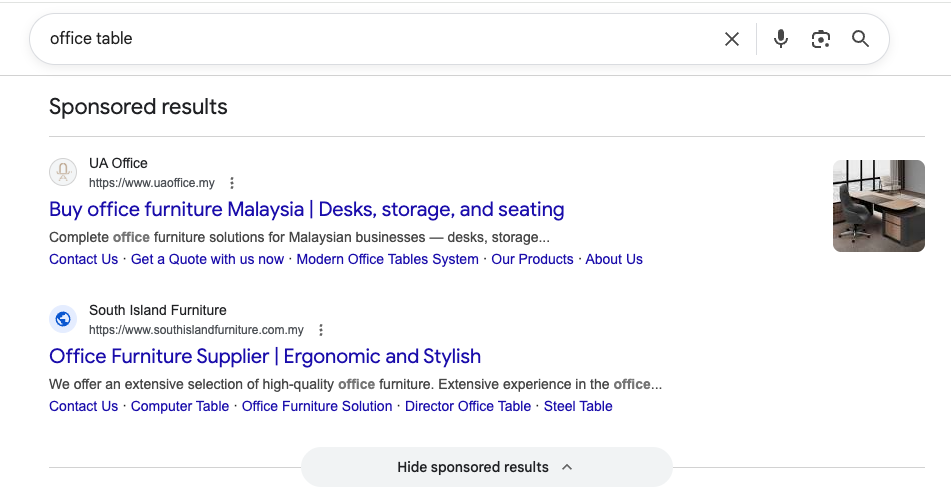Focus the office table search field
Viewport: 951px width, 497px height.
pyautogui.click(x=380, y=39)
